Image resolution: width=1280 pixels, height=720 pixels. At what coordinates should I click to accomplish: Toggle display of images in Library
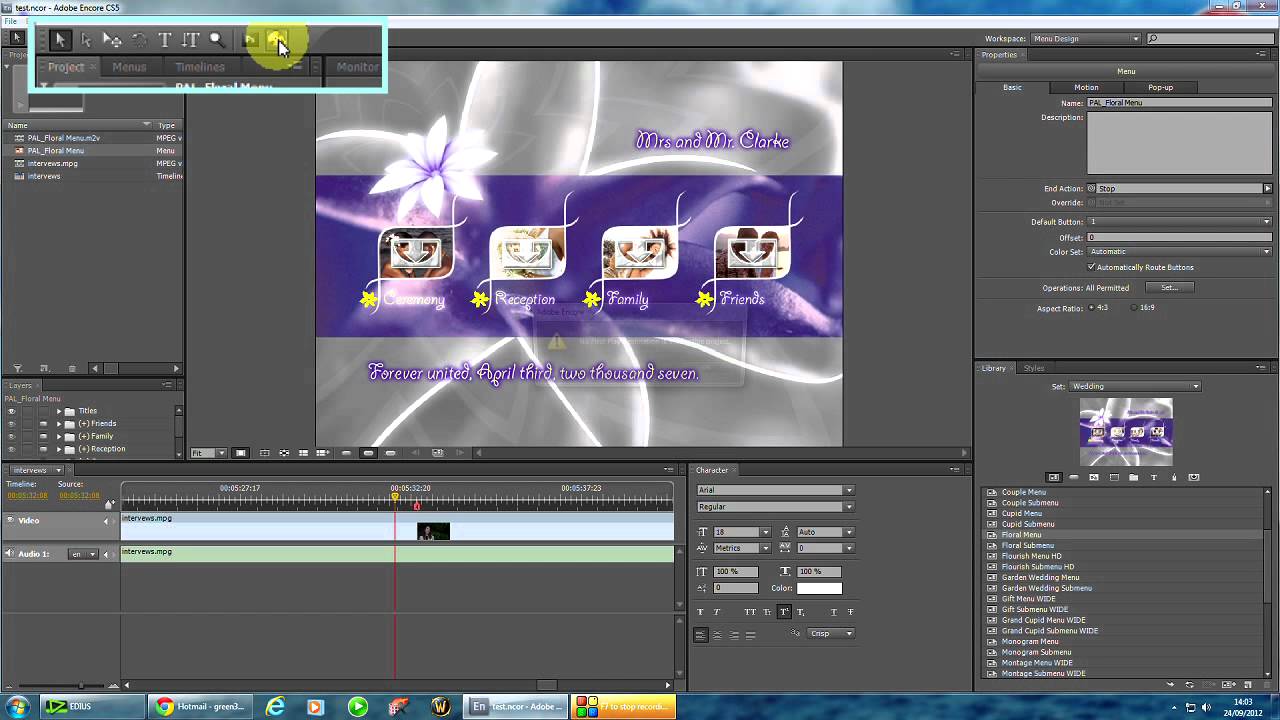click(1094, 477)
